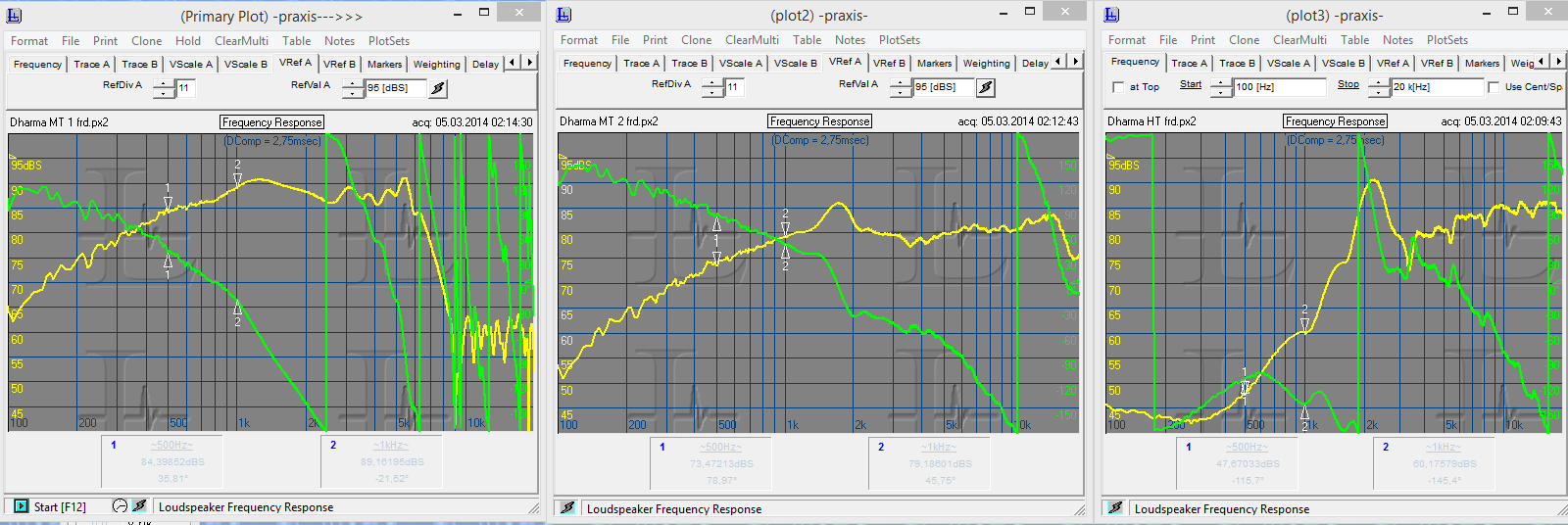
Task: Click the plot2 window app icon
Action: [563, 15]
